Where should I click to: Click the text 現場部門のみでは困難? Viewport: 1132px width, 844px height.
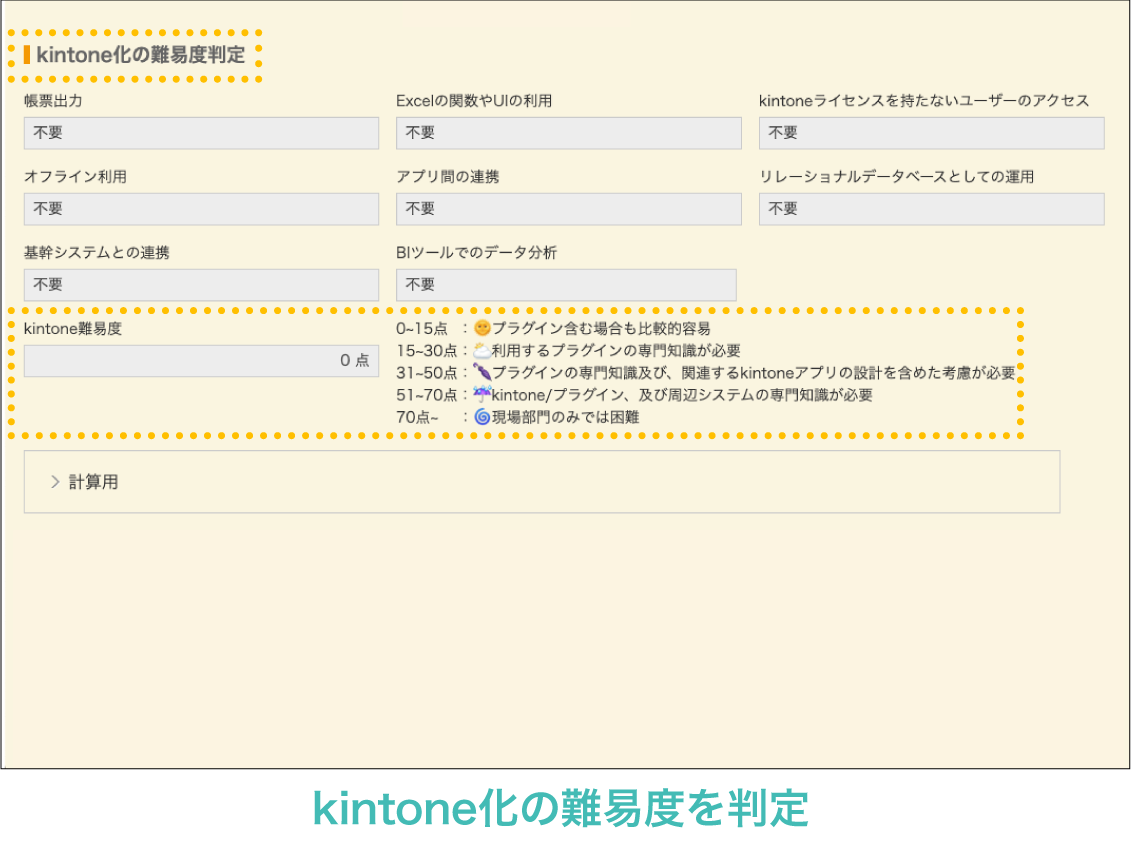click(x=565, y=417)
